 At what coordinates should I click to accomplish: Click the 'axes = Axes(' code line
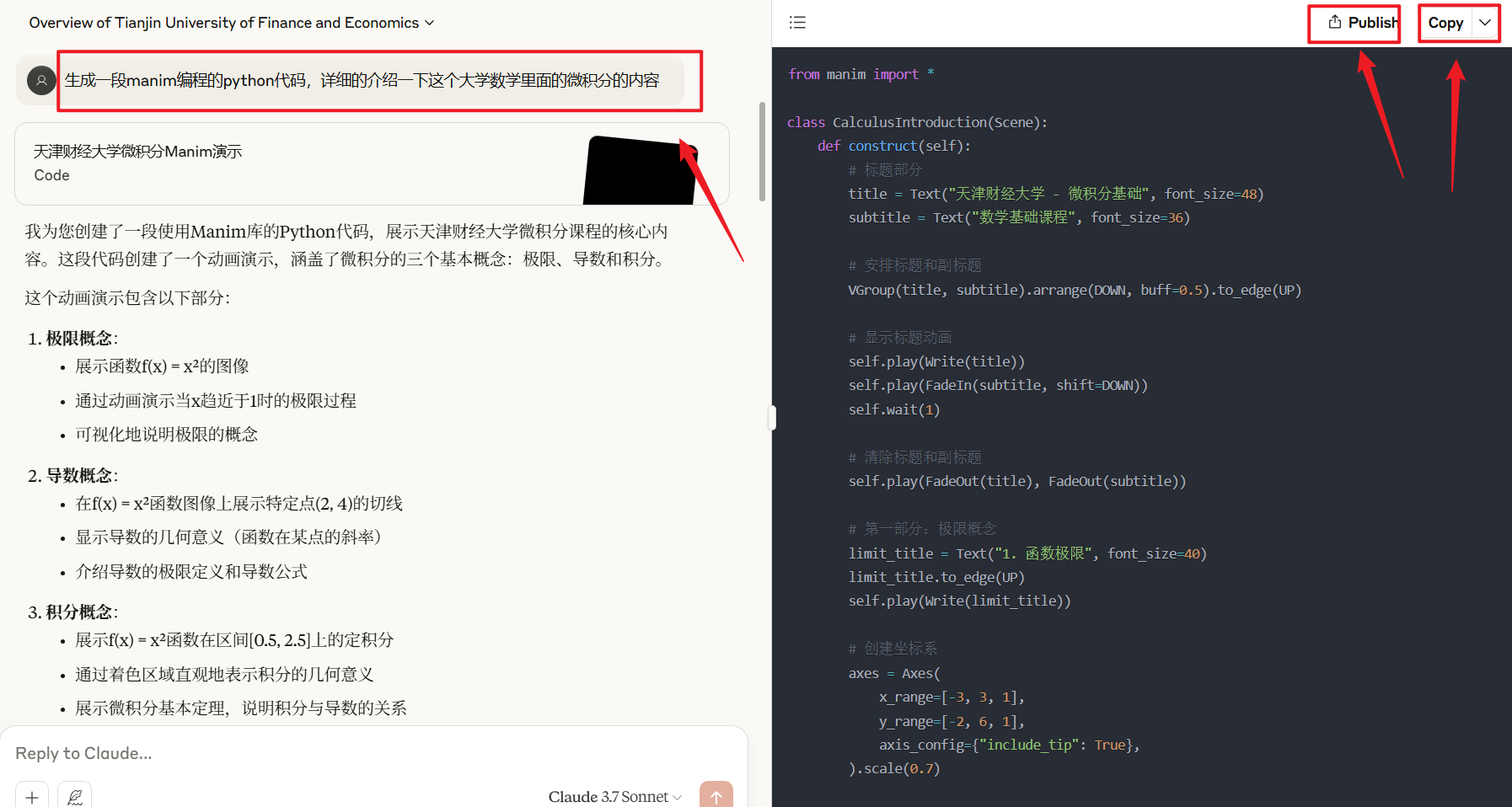point(893,673)
